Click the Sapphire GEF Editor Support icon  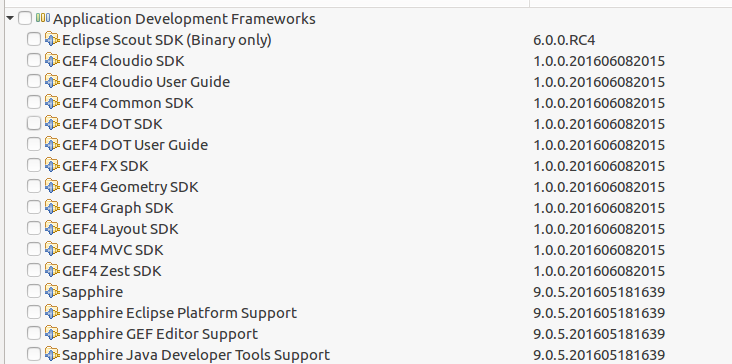click(x=52, y=333)
